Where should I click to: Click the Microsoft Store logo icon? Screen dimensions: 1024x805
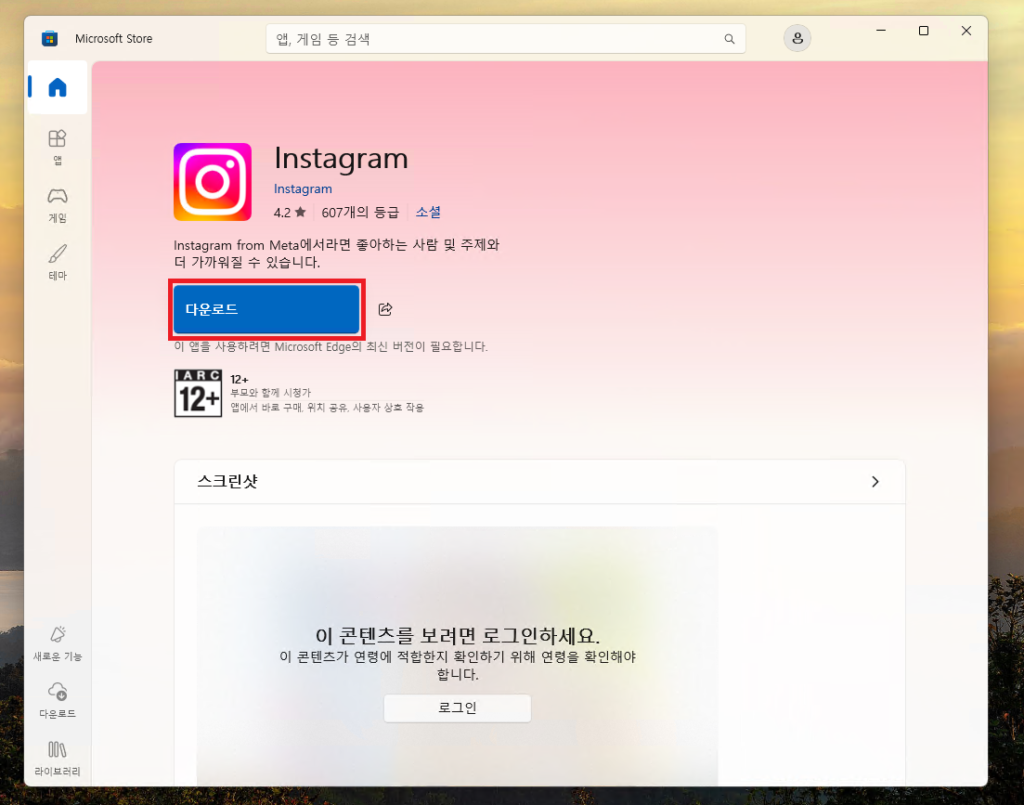tap(49, 39)
